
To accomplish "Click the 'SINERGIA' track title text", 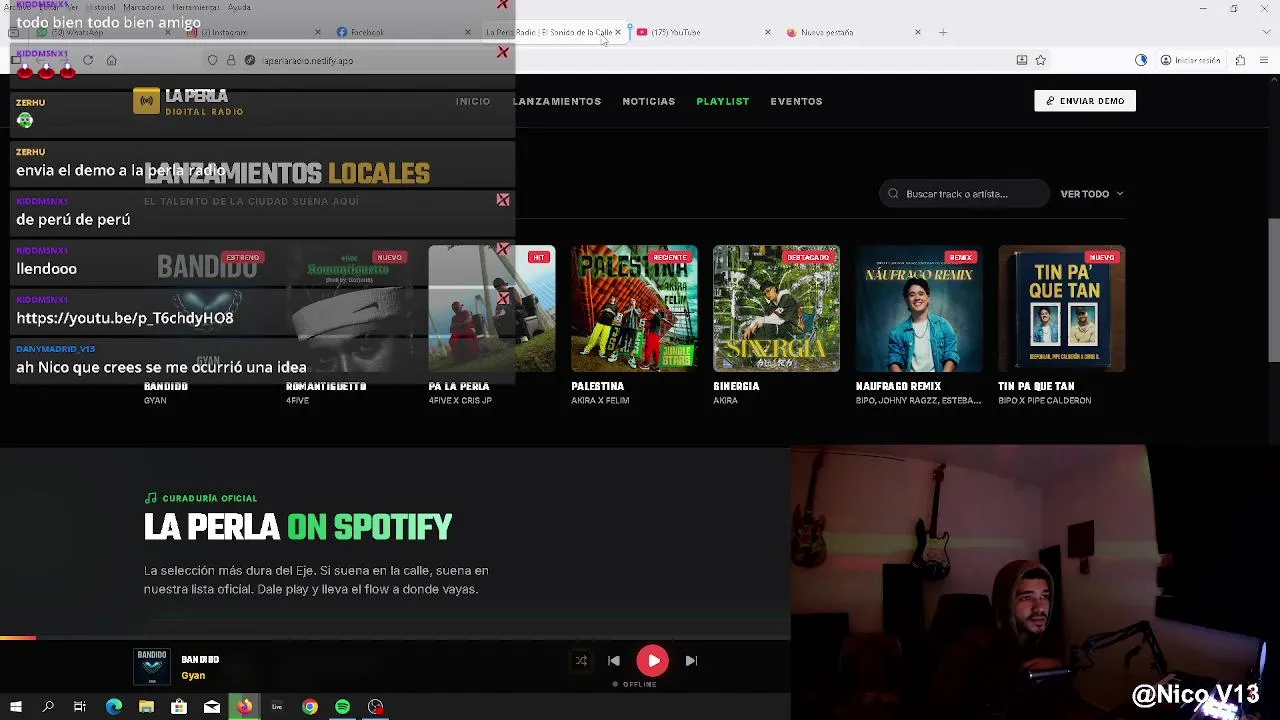I will 737,386.
